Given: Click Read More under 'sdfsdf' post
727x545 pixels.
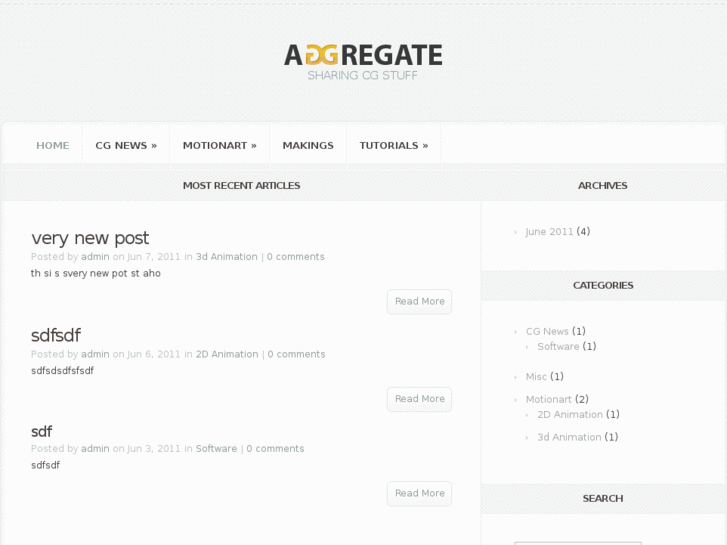Looking at the screenshot, I should point(420,399).
